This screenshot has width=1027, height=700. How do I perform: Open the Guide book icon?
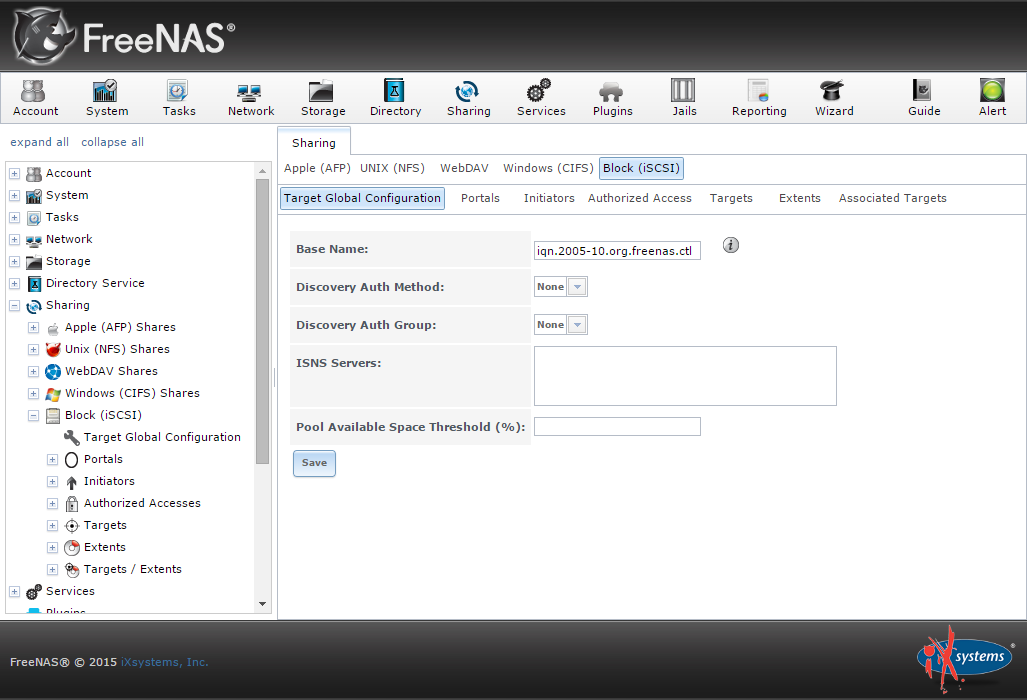coord(922,92)
